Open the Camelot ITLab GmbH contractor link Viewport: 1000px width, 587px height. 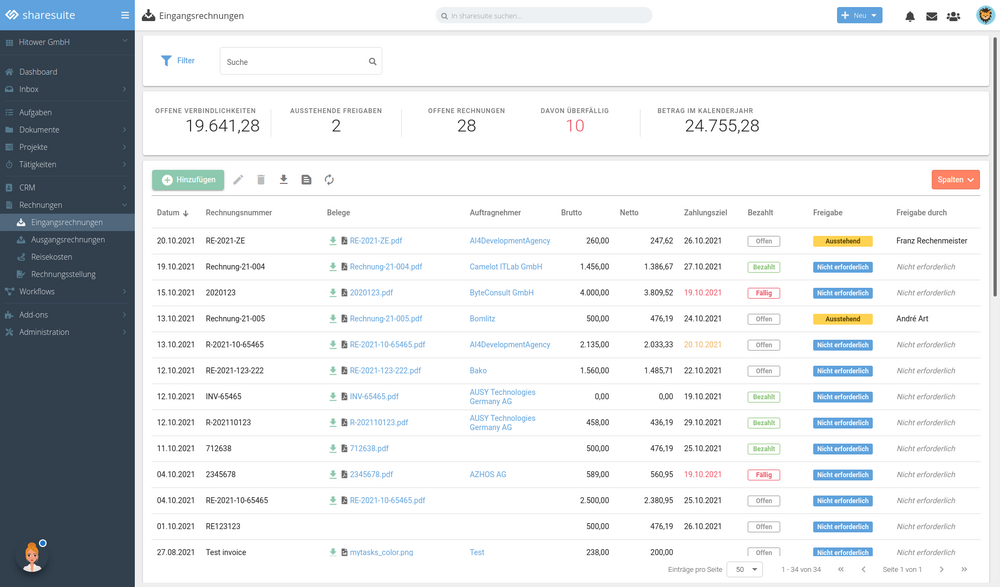click(x=505, y=267)
